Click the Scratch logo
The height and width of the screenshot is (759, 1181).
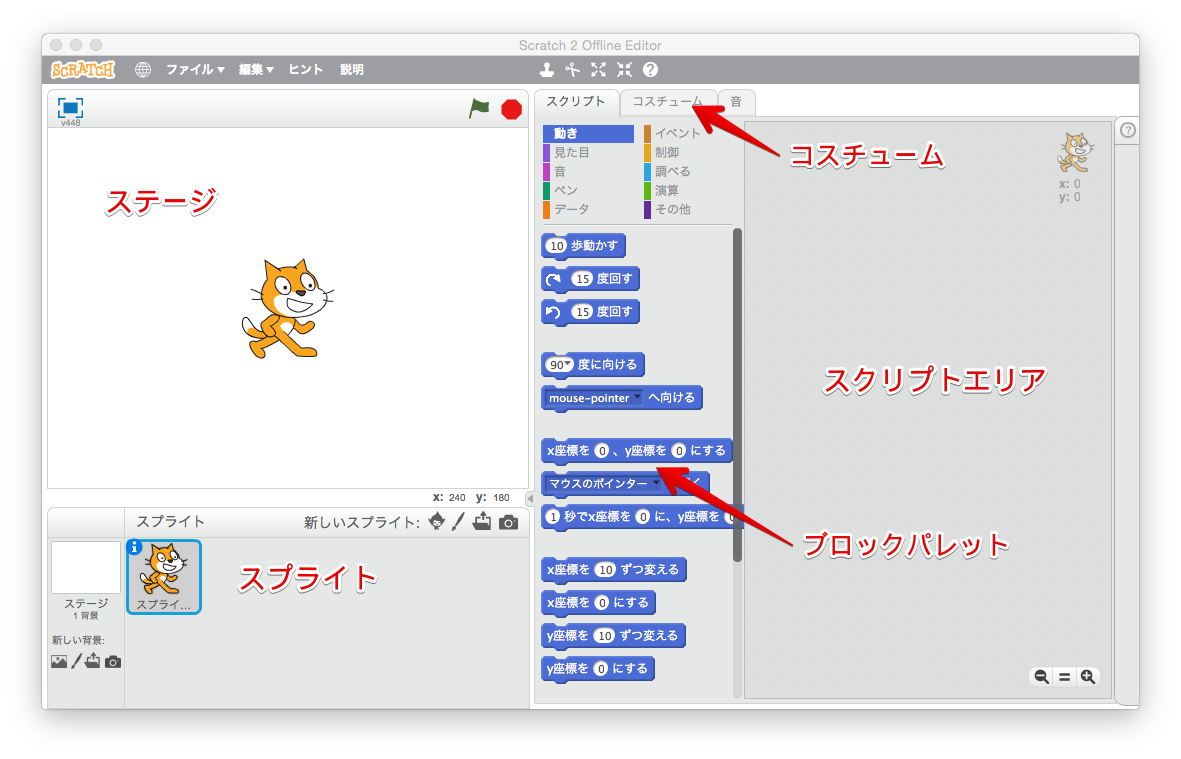[83, 70]
